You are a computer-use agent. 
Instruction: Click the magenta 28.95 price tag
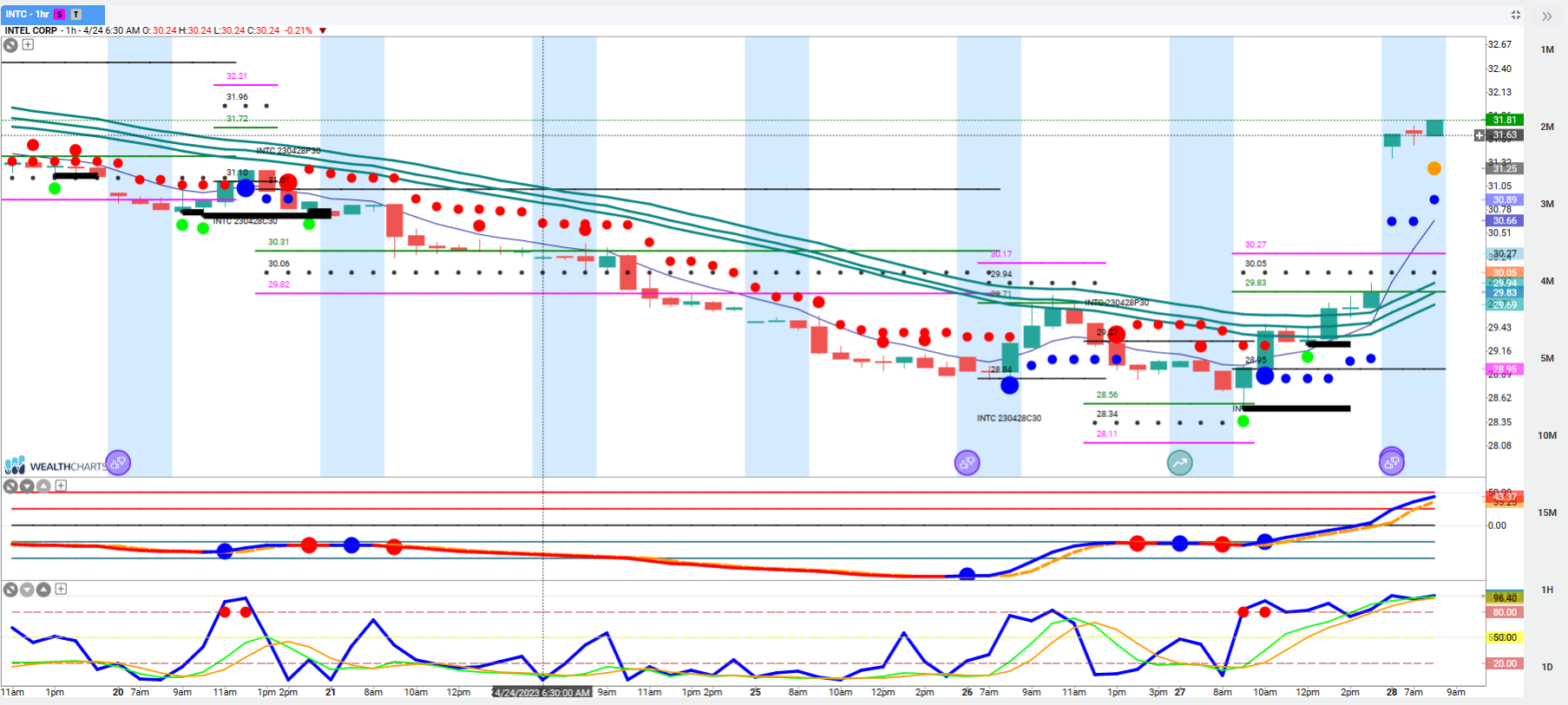pyautogui.click(x=1505, y=369)
